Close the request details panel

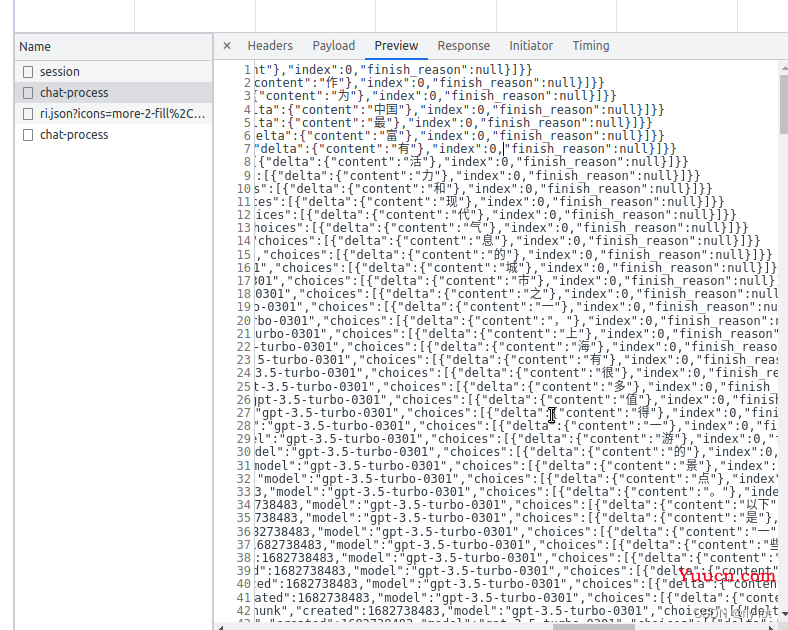[x=227, y=46]
